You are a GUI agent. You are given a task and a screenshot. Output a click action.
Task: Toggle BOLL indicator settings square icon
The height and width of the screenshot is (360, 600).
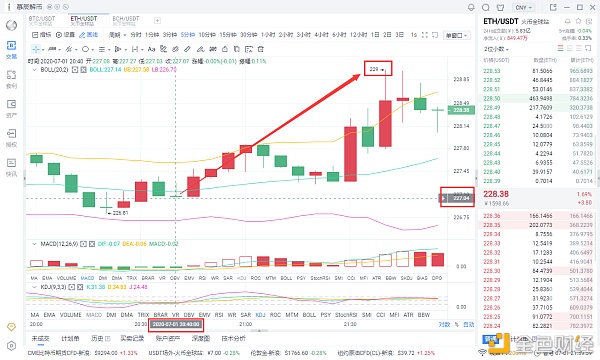point(75,70)
